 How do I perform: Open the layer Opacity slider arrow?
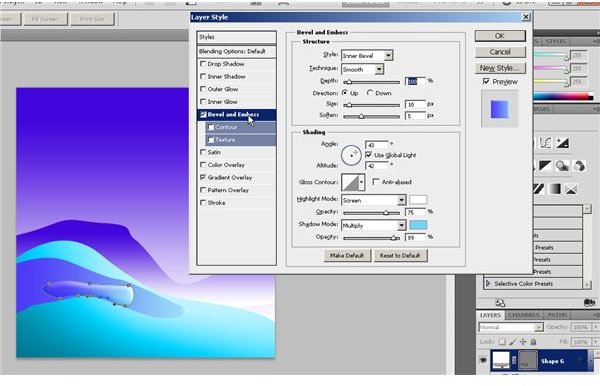pos(595,327)
